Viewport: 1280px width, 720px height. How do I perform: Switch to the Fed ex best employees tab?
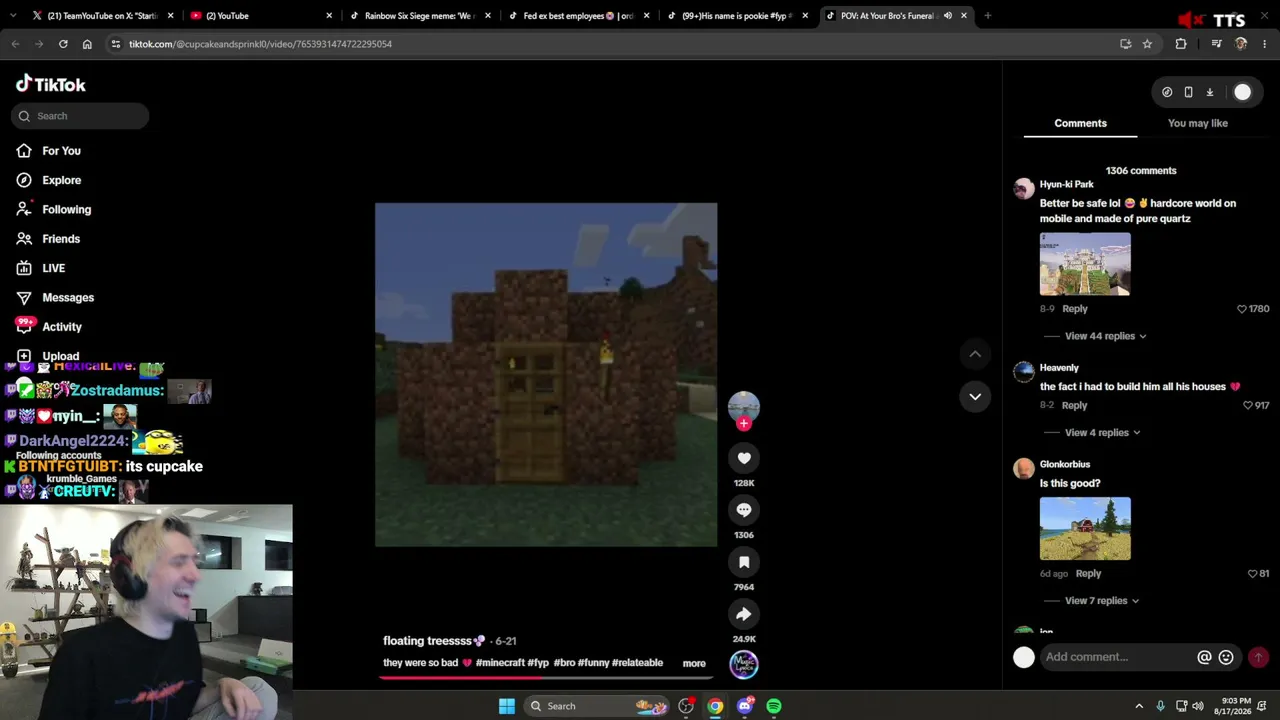coord(577,16)
